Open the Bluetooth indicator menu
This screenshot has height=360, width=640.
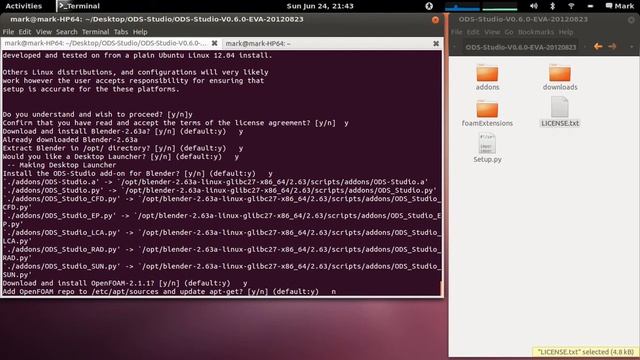(552, 6)
